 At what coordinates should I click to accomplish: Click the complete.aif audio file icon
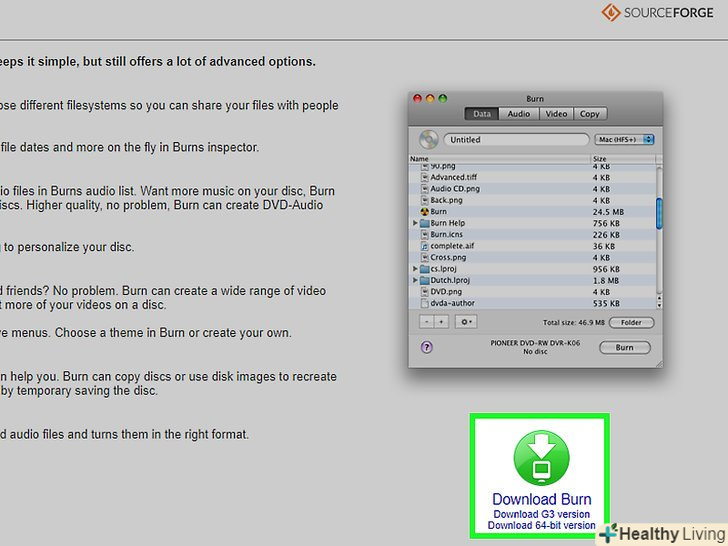click(x=424, y=246)
